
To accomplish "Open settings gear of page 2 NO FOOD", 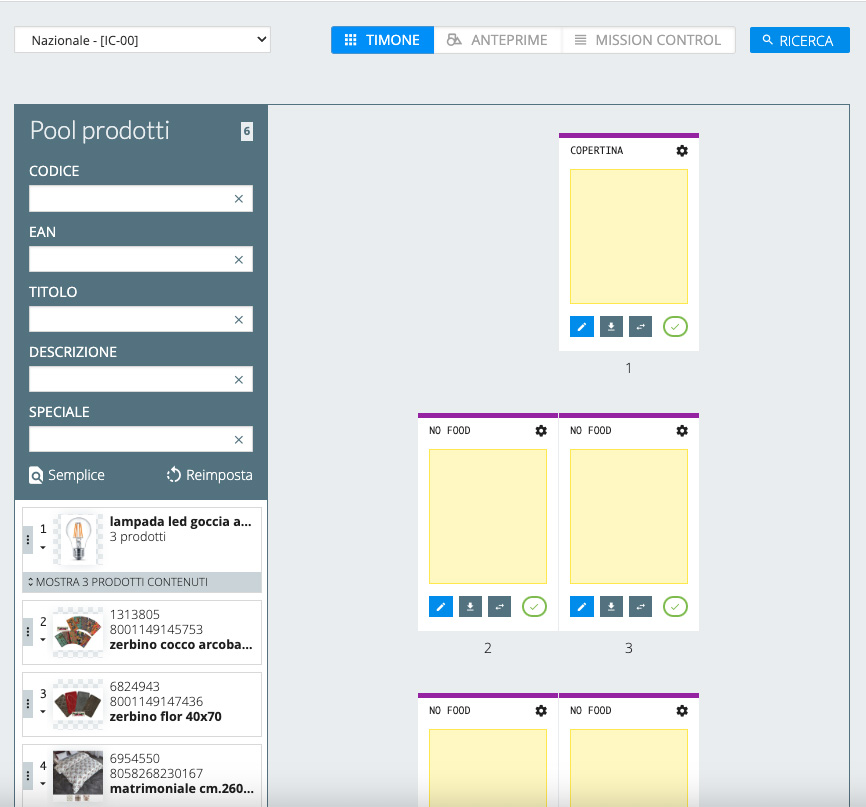I will pos(541,431).
